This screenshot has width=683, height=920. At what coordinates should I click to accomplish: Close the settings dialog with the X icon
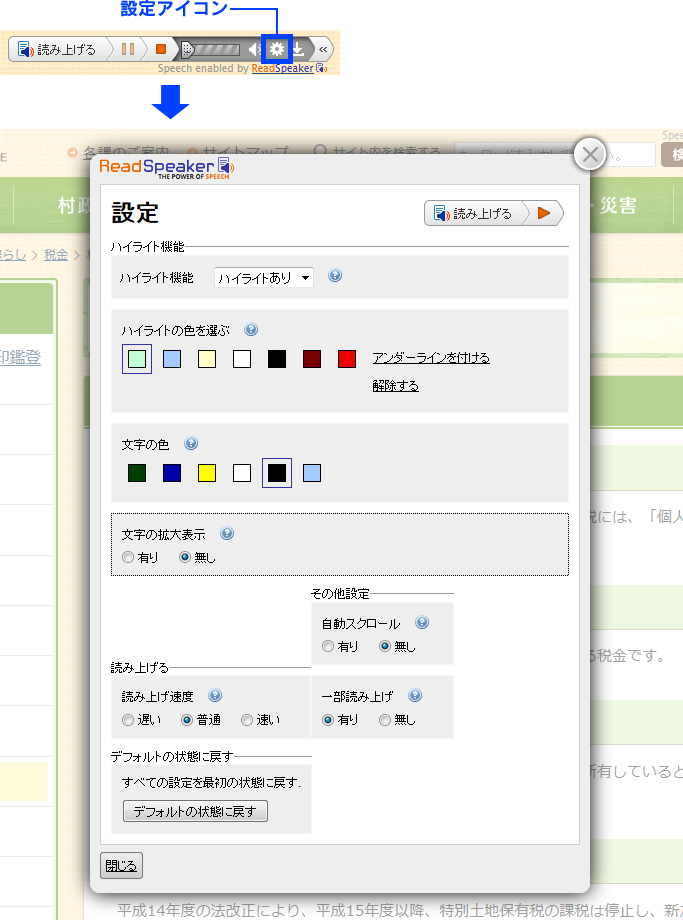[x=590, y=154]
